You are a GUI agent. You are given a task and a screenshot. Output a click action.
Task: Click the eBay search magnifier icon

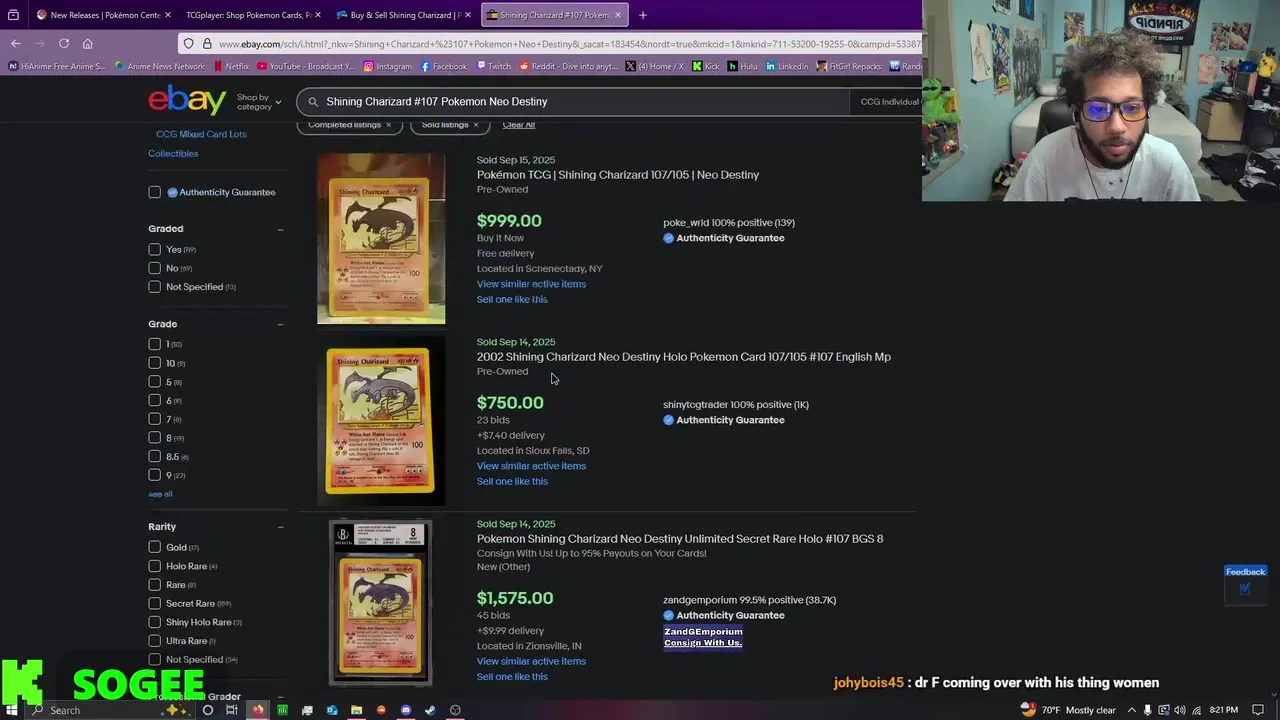click(x=313, y=102)
